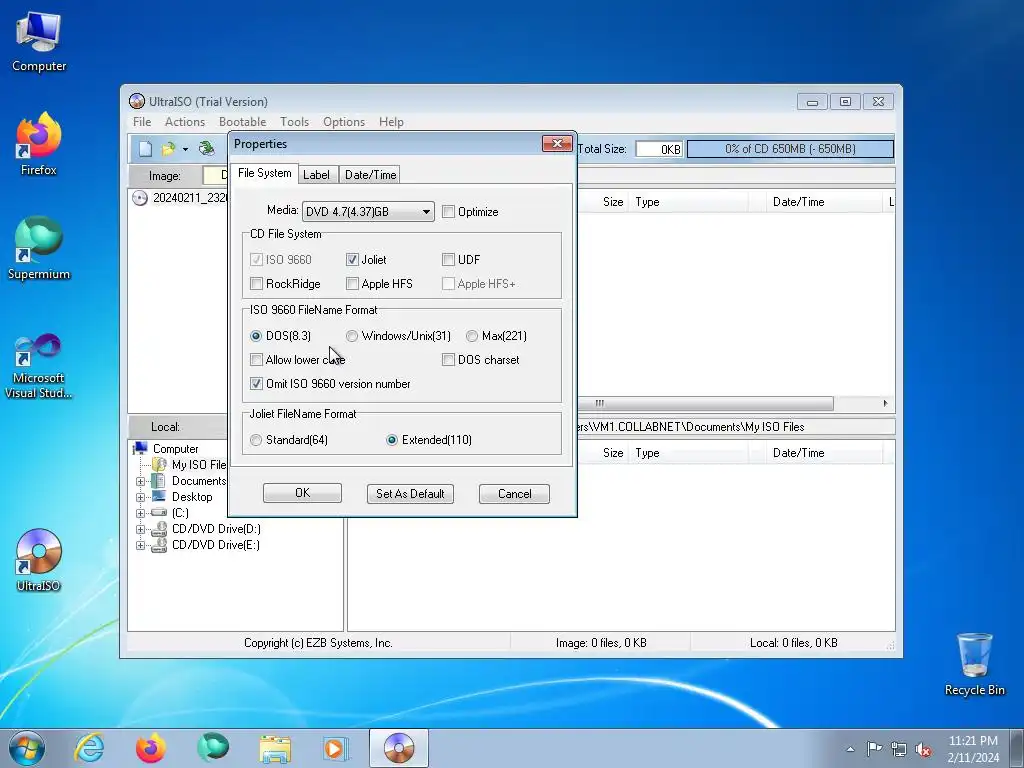Check Allow lower case option
Image resolution: width=1024 pixels, height=768 pixels.
[256, 360]
